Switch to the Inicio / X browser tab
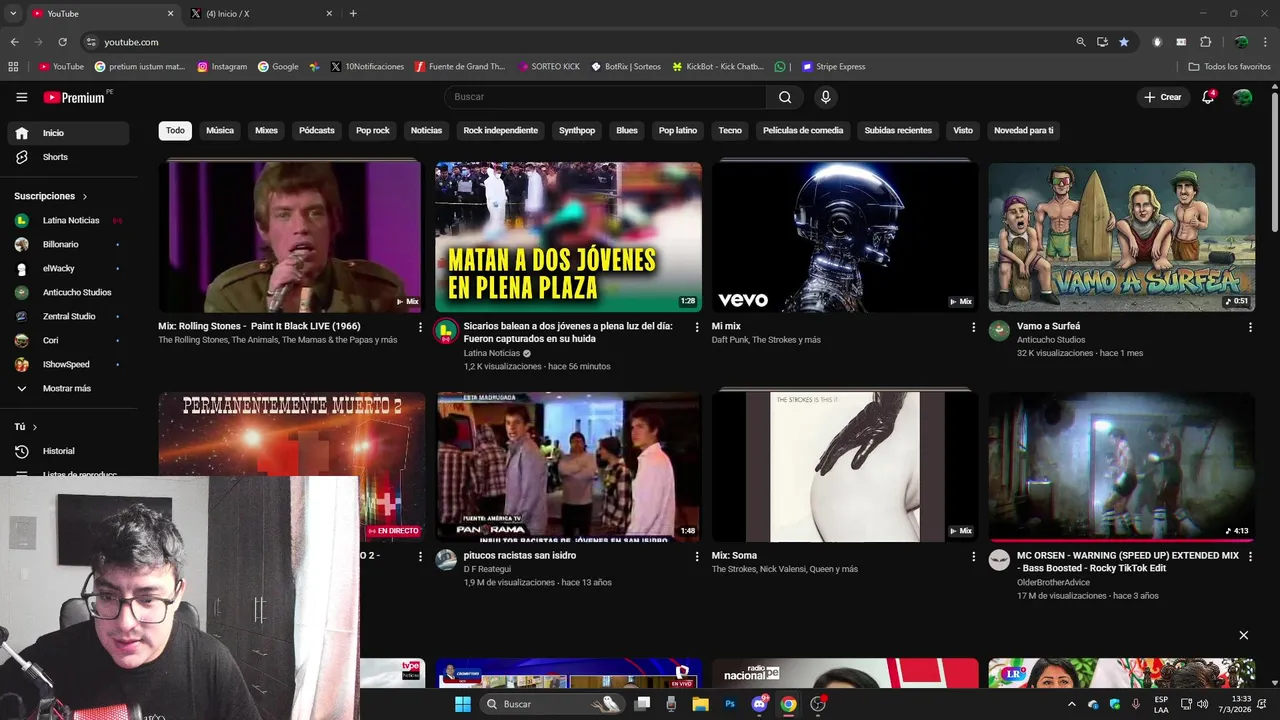This screenshot has width=1280, height=720. pos(260,14)
